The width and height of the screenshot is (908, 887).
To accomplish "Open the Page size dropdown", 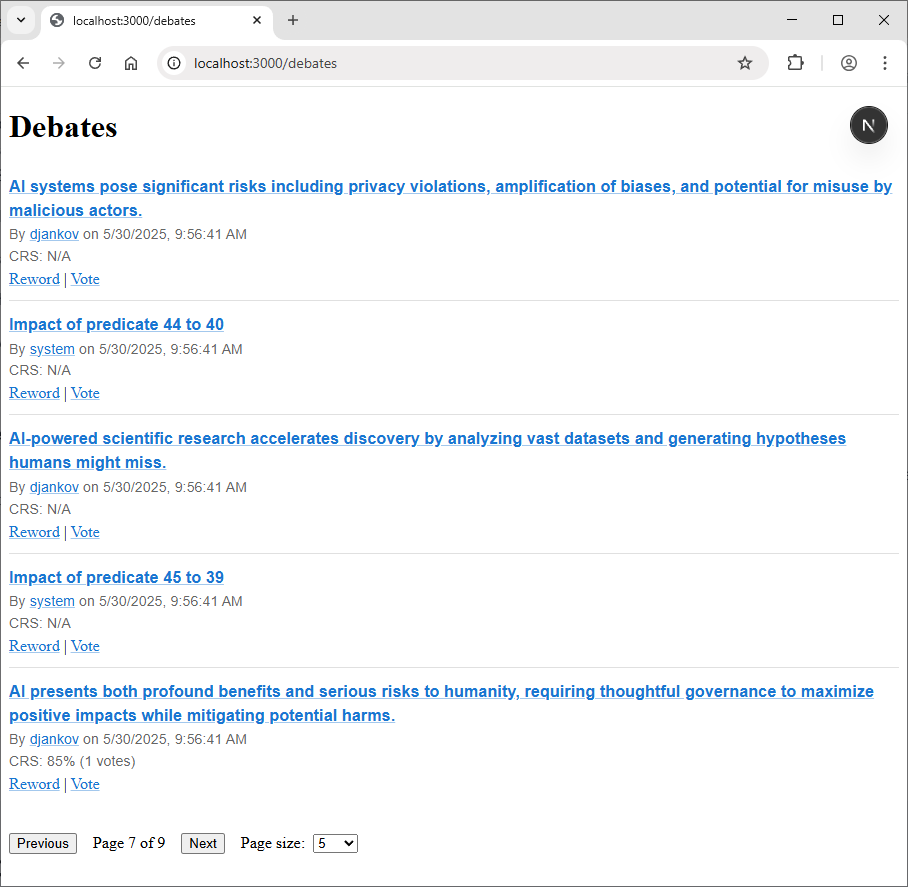I will point(335,844).
